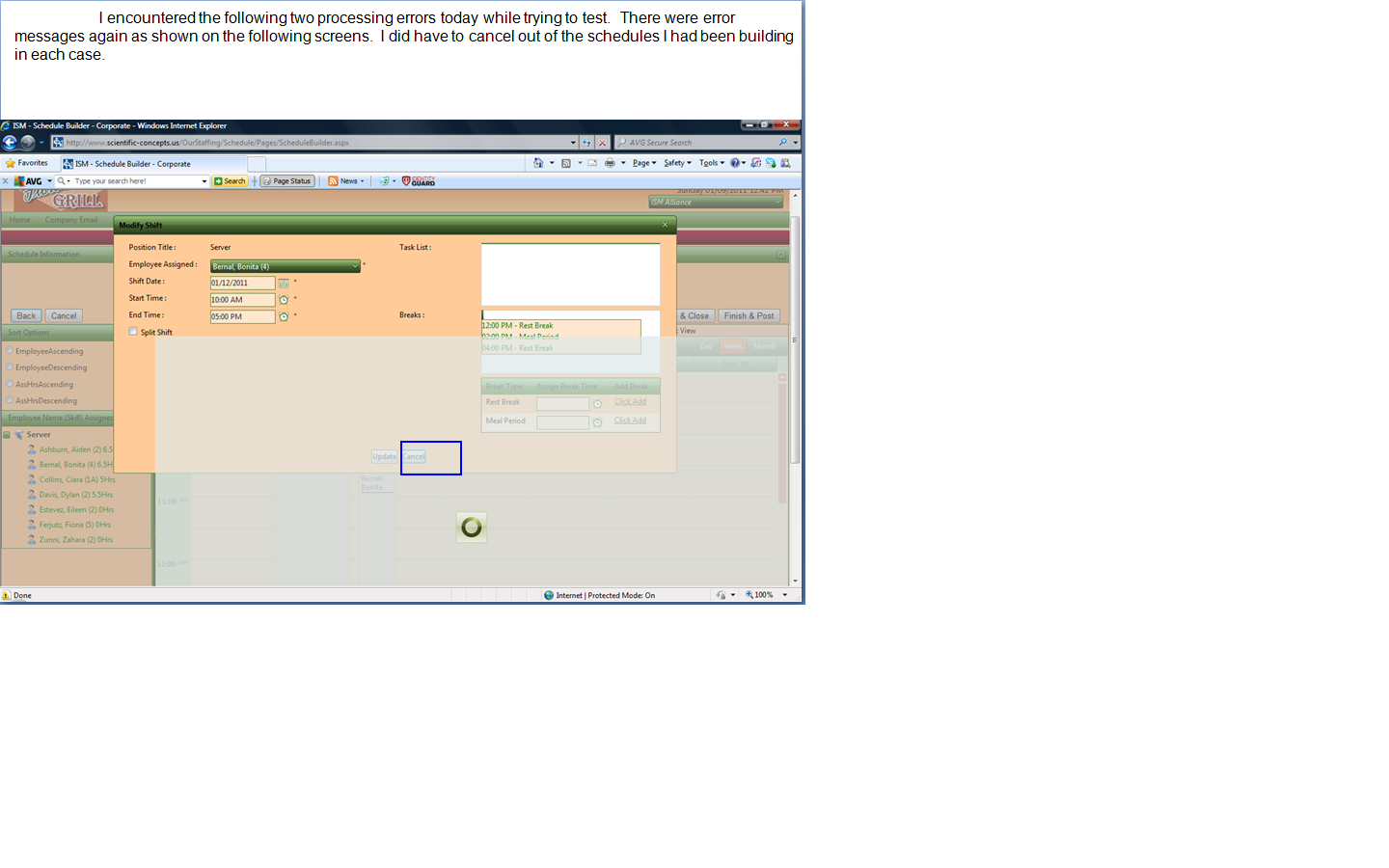The image size is (1389, 868).
Task: Open the status bar zoom level dropdown
Action: [785, 595]
